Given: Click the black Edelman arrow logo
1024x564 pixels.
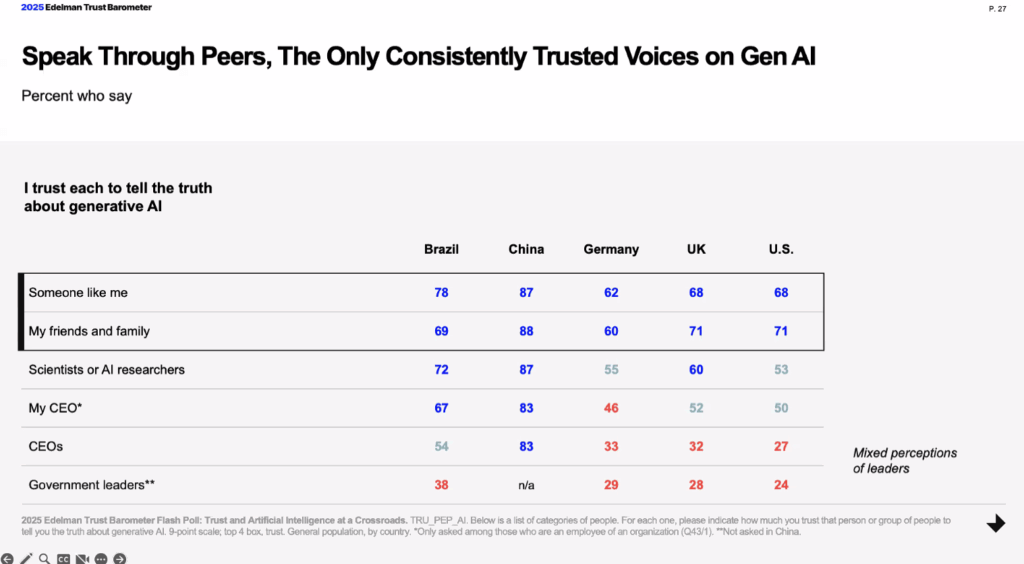Looking at the screenshot, I should (x=995, y=524).
